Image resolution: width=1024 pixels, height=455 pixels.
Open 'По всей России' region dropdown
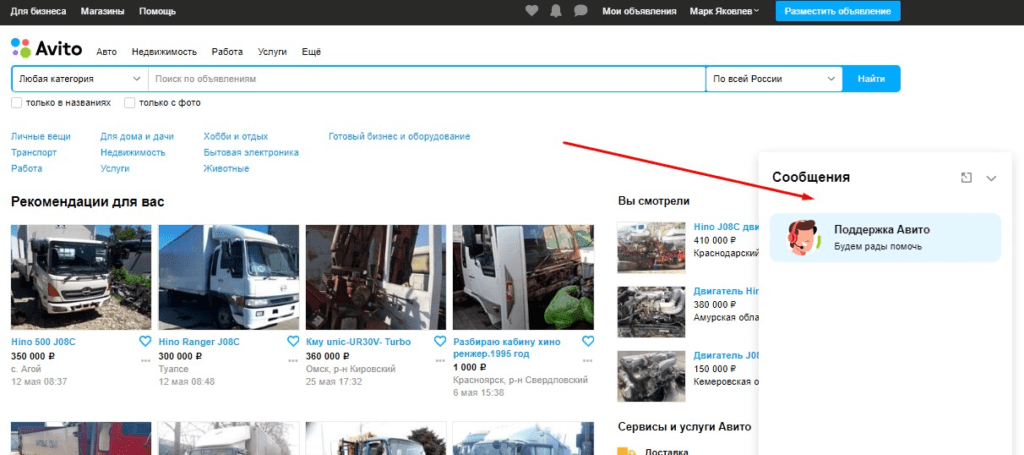(773, 79)
